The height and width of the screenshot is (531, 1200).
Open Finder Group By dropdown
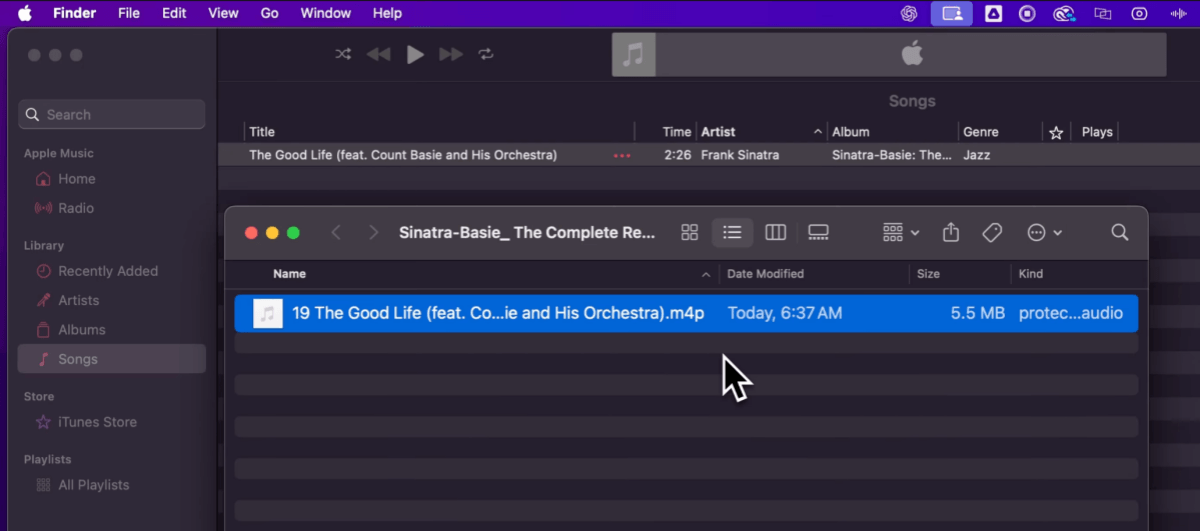tap(901, 232)
